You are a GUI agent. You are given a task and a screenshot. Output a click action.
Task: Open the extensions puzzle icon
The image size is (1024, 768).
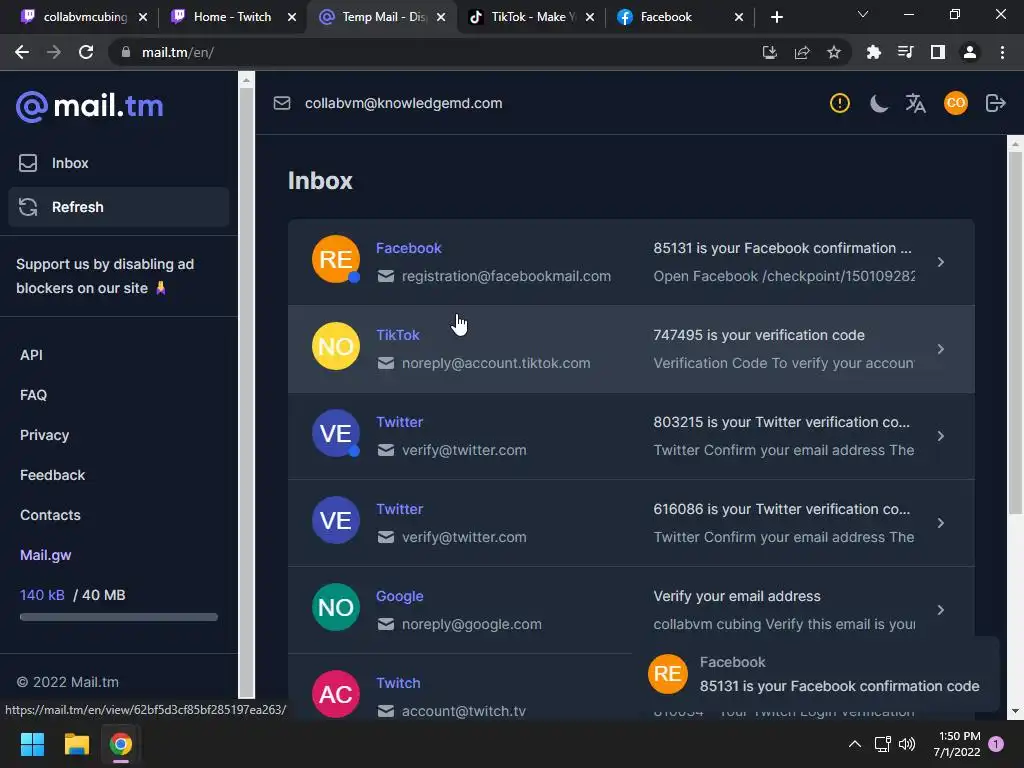click(873, 52)
